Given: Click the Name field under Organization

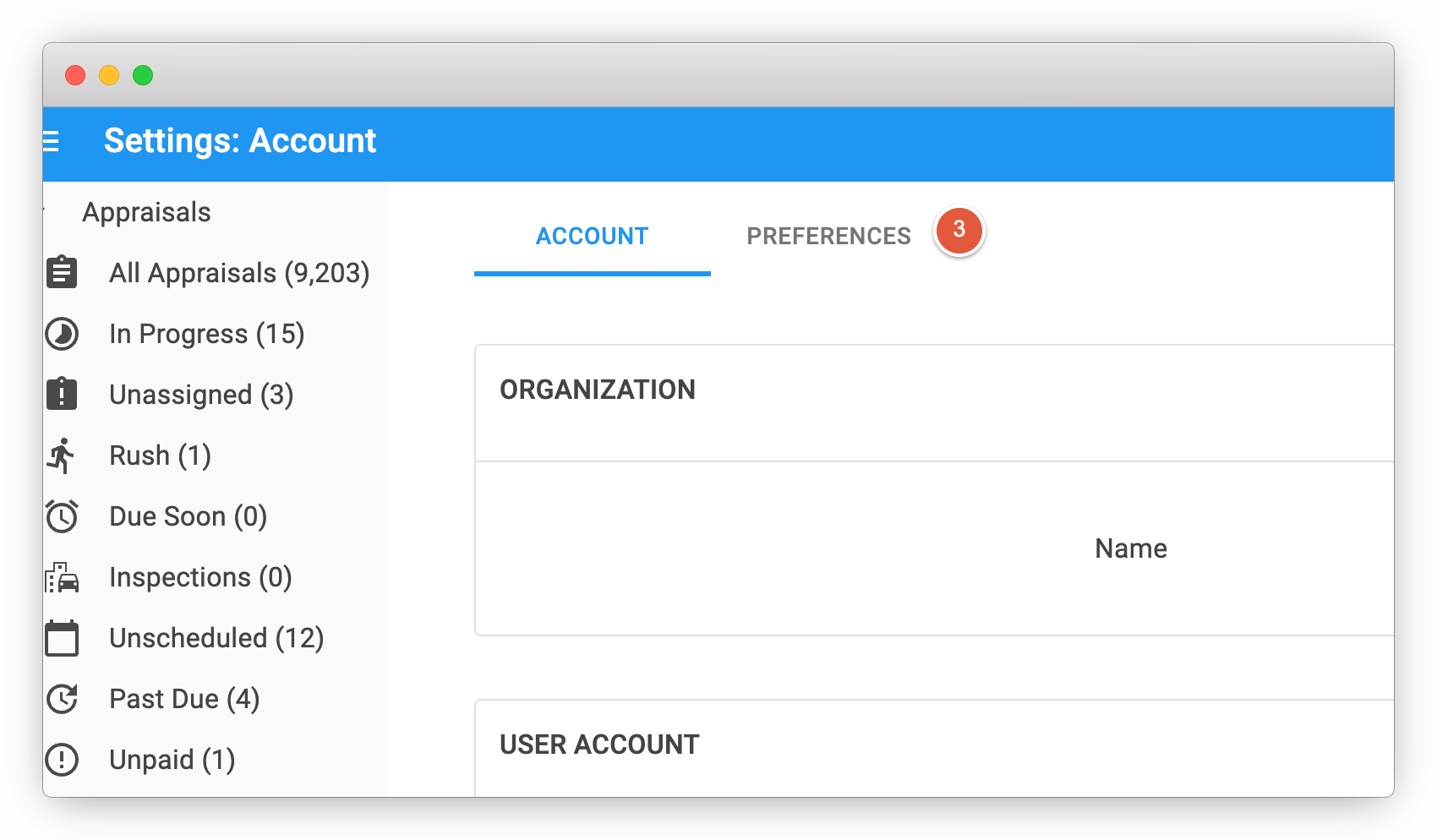Looking at the screenshot, I should 1132,548.
